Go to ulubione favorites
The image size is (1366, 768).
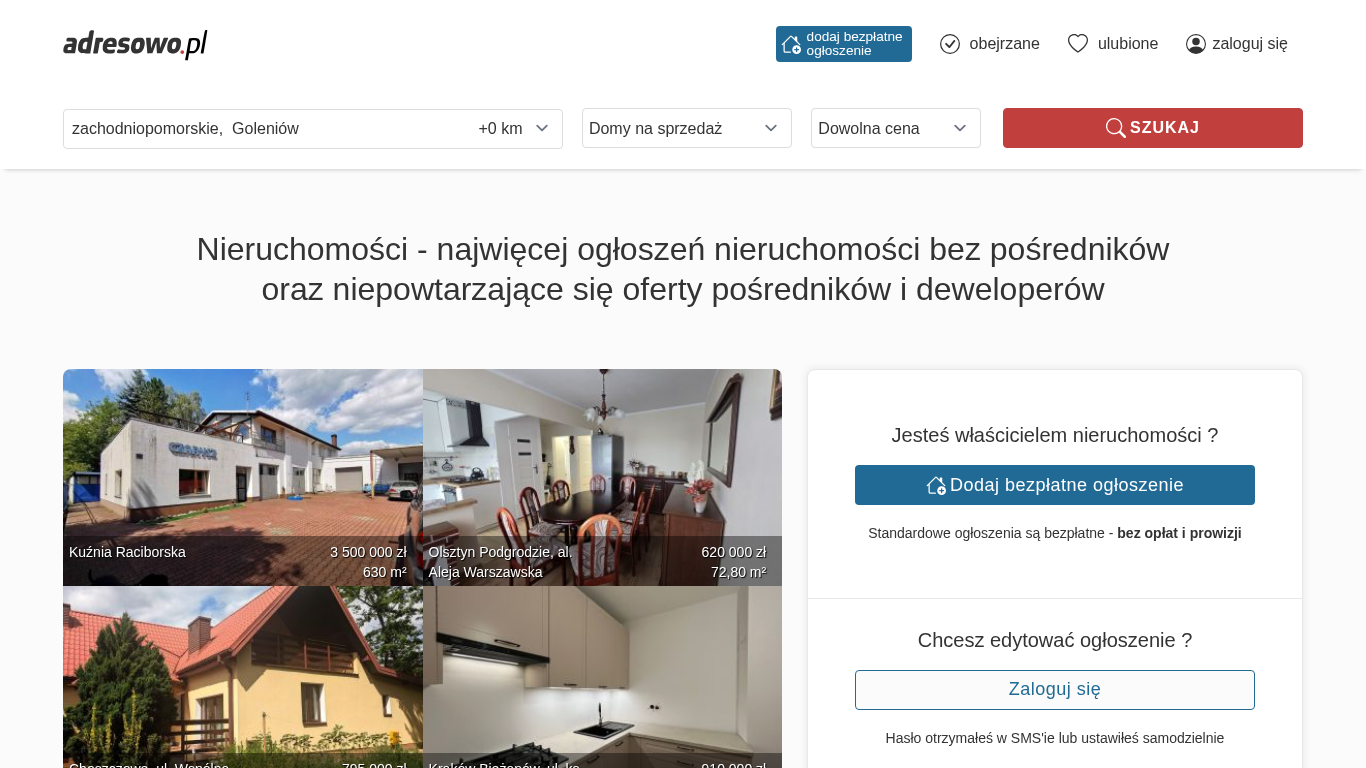point(1127,44)
